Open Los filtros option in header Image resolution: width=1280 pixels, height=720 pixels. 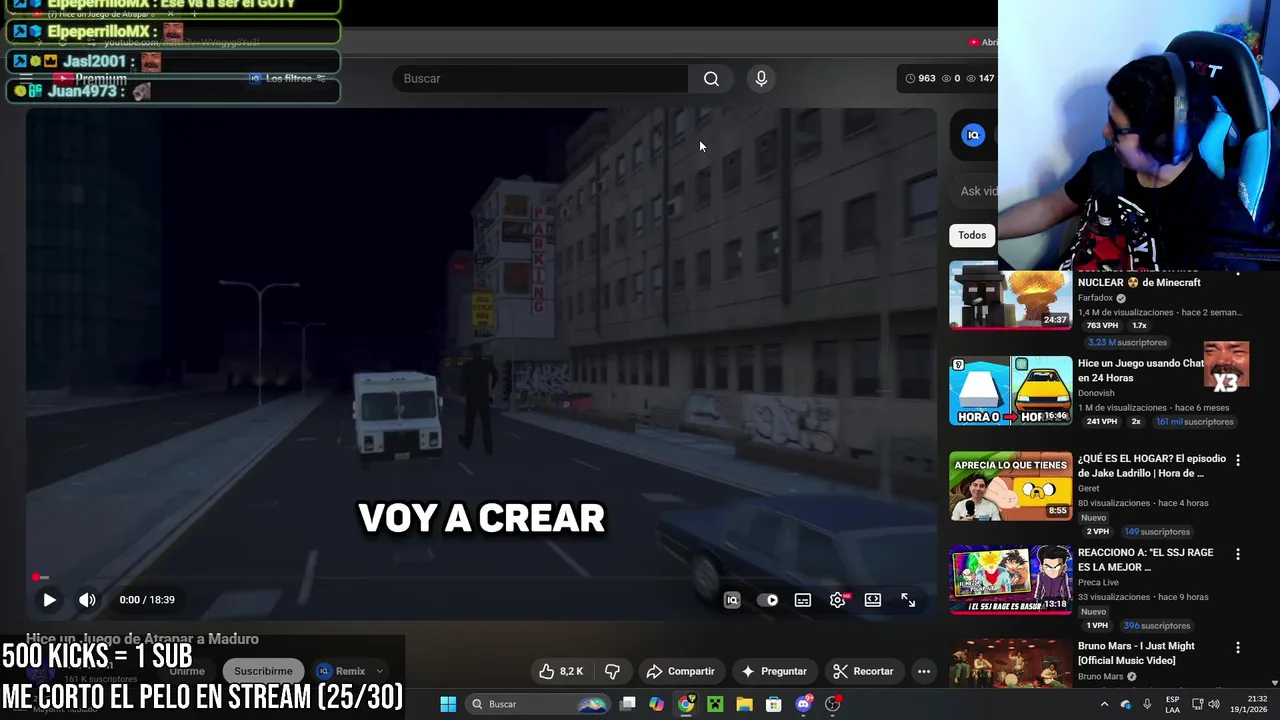(288, 79)
